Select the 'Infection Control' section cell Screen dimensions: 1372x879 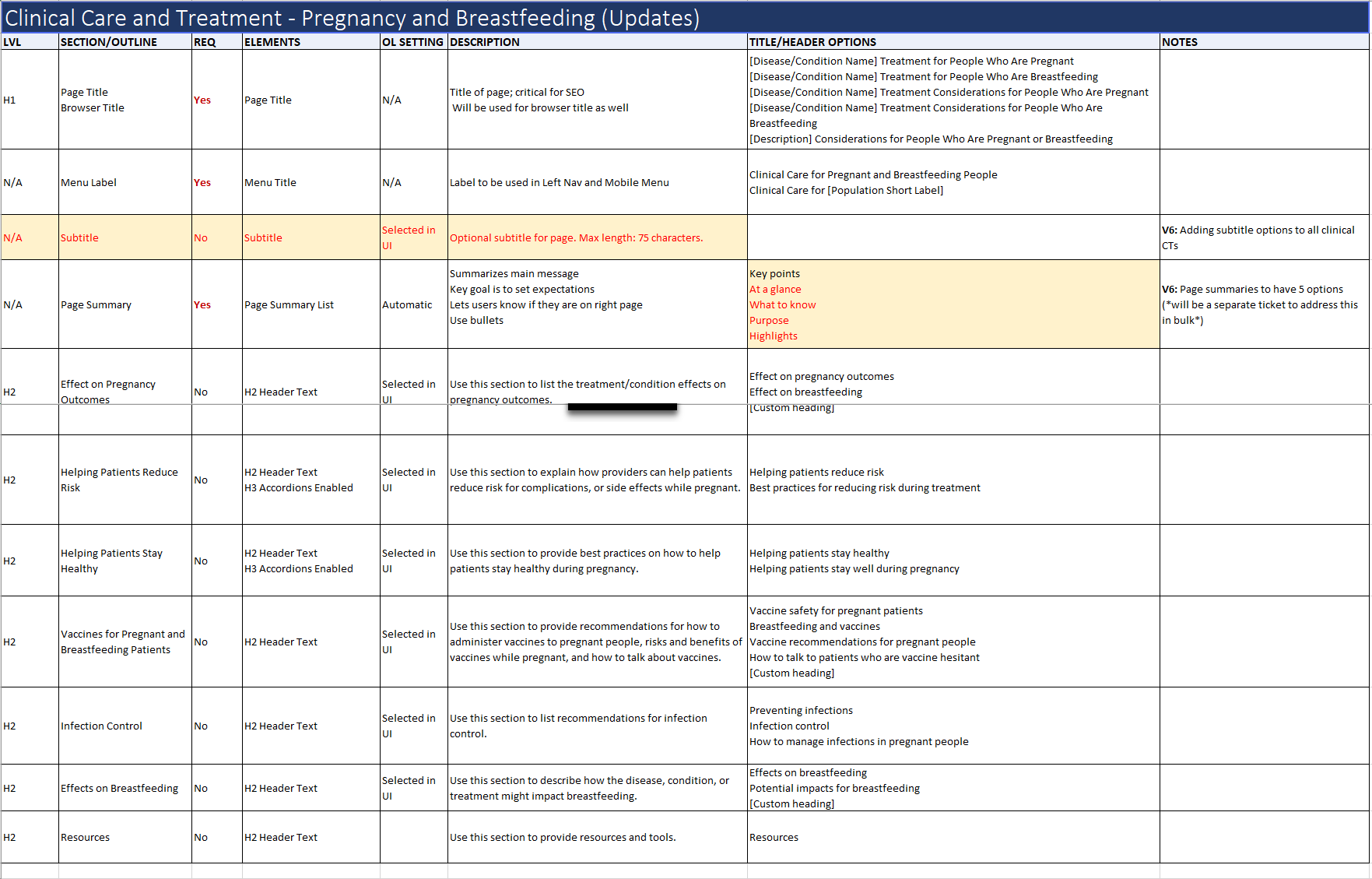click(x=125, y=726)
